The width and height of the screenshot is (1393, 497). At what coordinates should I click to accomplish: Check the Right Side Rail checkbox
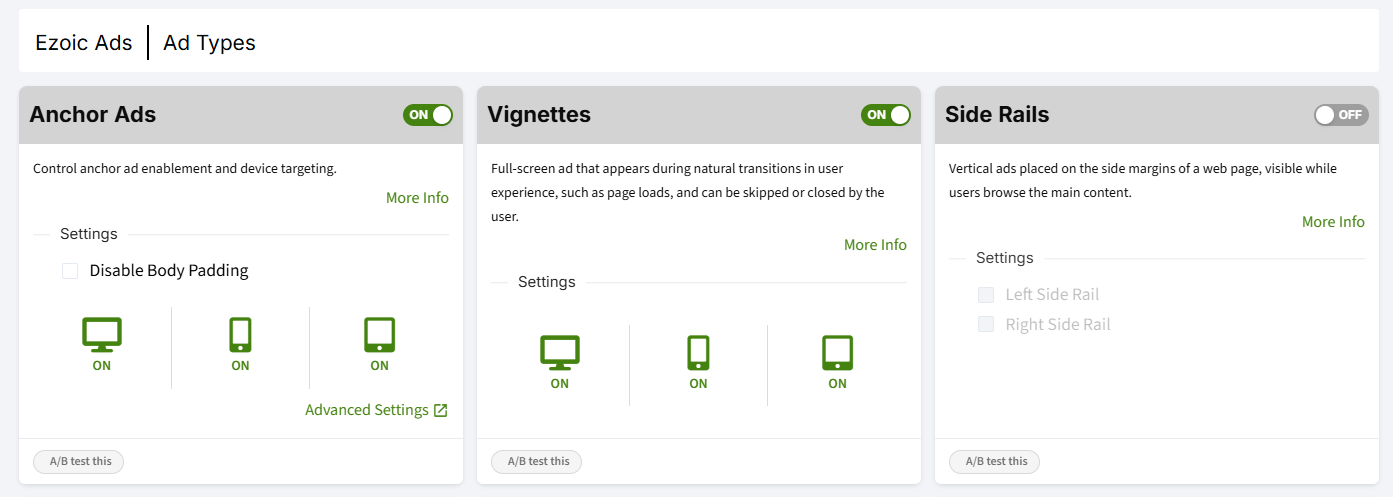(x=986, y=324)
